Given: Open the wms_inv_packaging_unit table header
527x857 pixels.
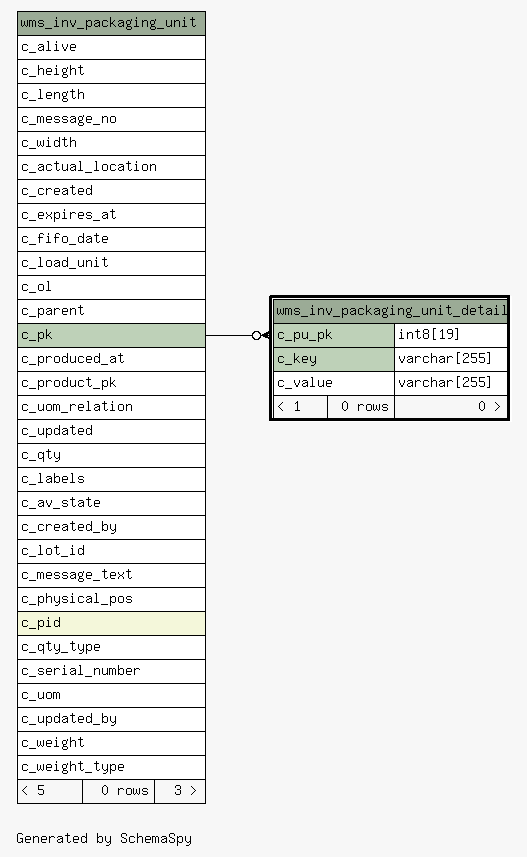Looking at the screenshot, I should pos(112,24).
